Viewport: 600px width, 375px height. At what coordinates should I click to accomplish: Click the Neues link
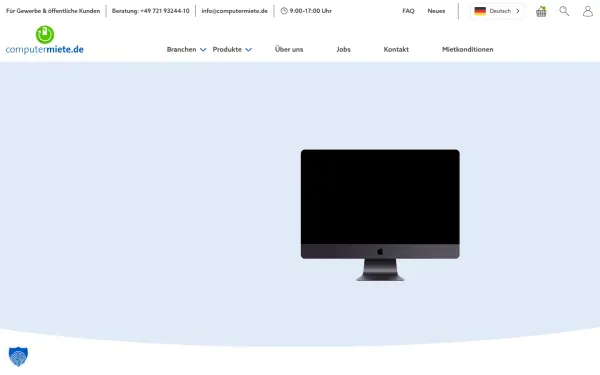coord(436,11)
